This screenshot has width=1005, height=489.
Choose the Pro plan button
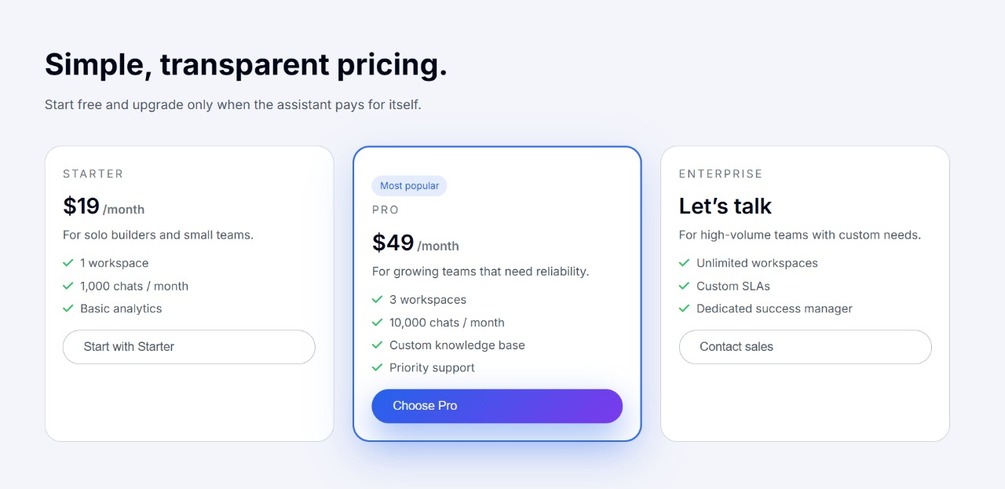pyautogui.click(x=497, y=406)
